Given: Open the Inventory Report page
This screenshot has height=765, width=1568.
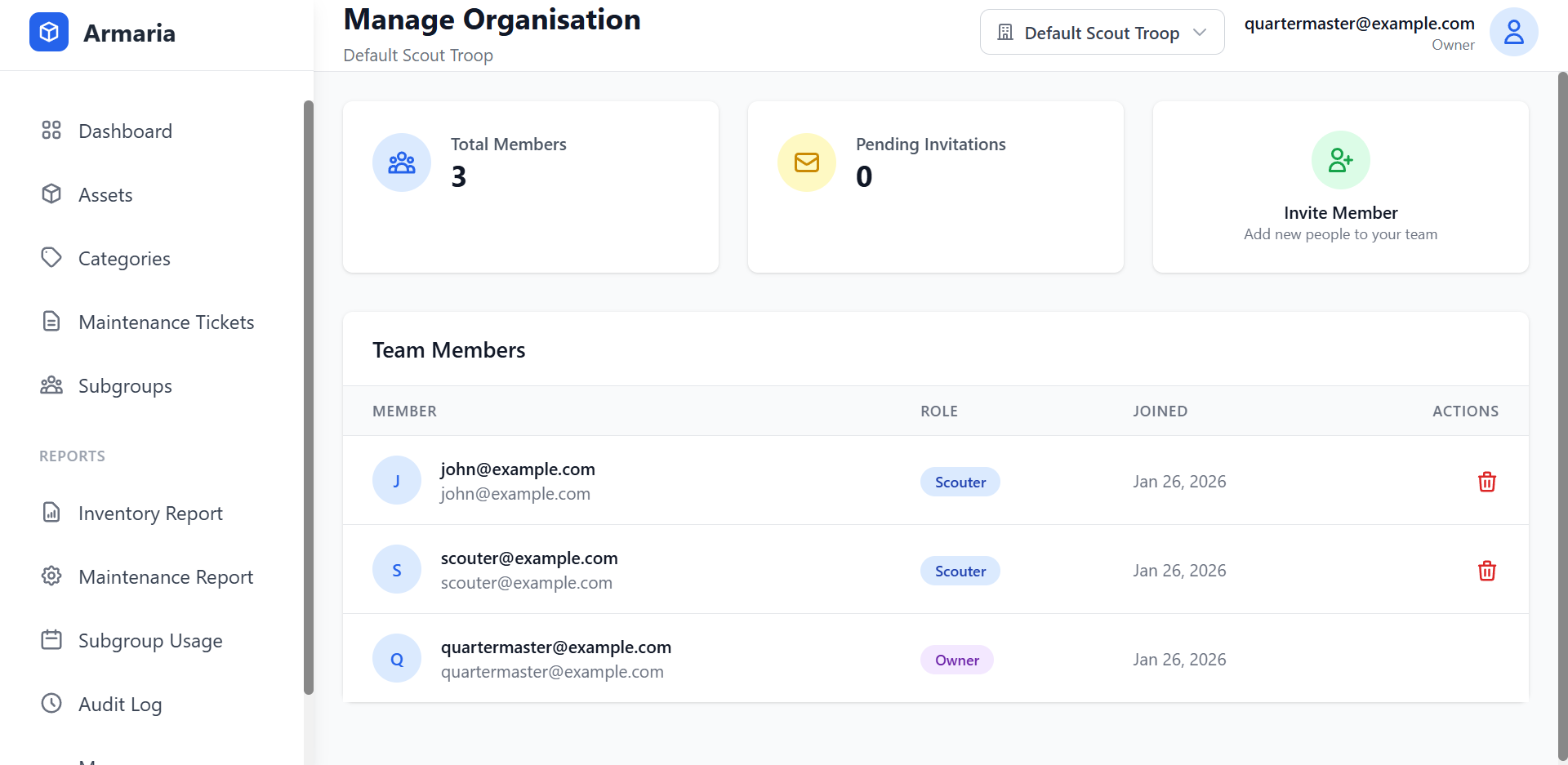Looking at the screenshot, I should tap(150, 514).
